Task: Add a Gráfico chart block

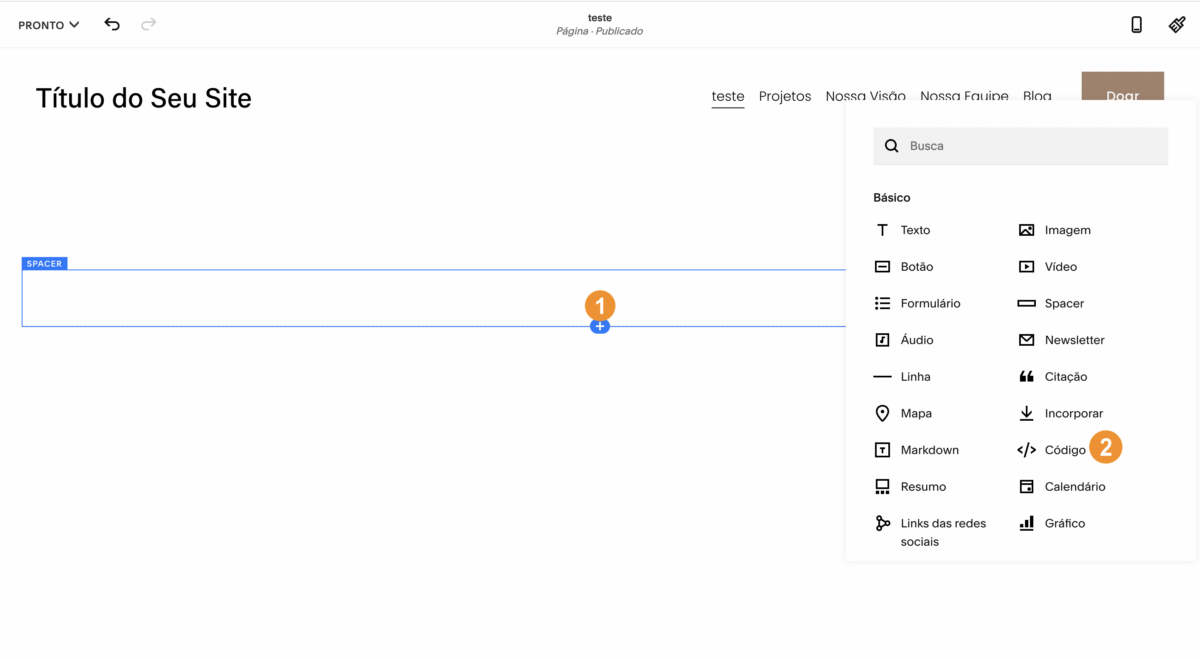Action: pos(1064,523)
